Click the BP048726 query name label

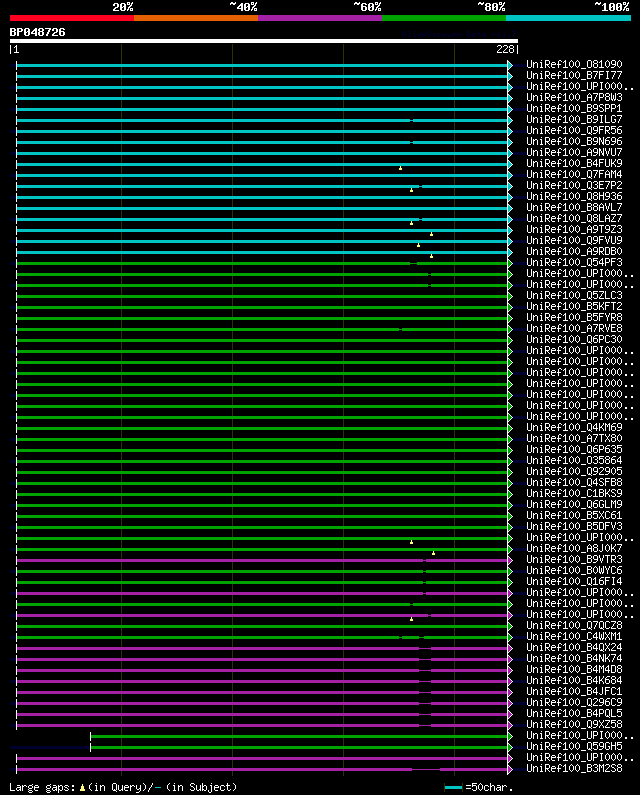click(38, 32)
